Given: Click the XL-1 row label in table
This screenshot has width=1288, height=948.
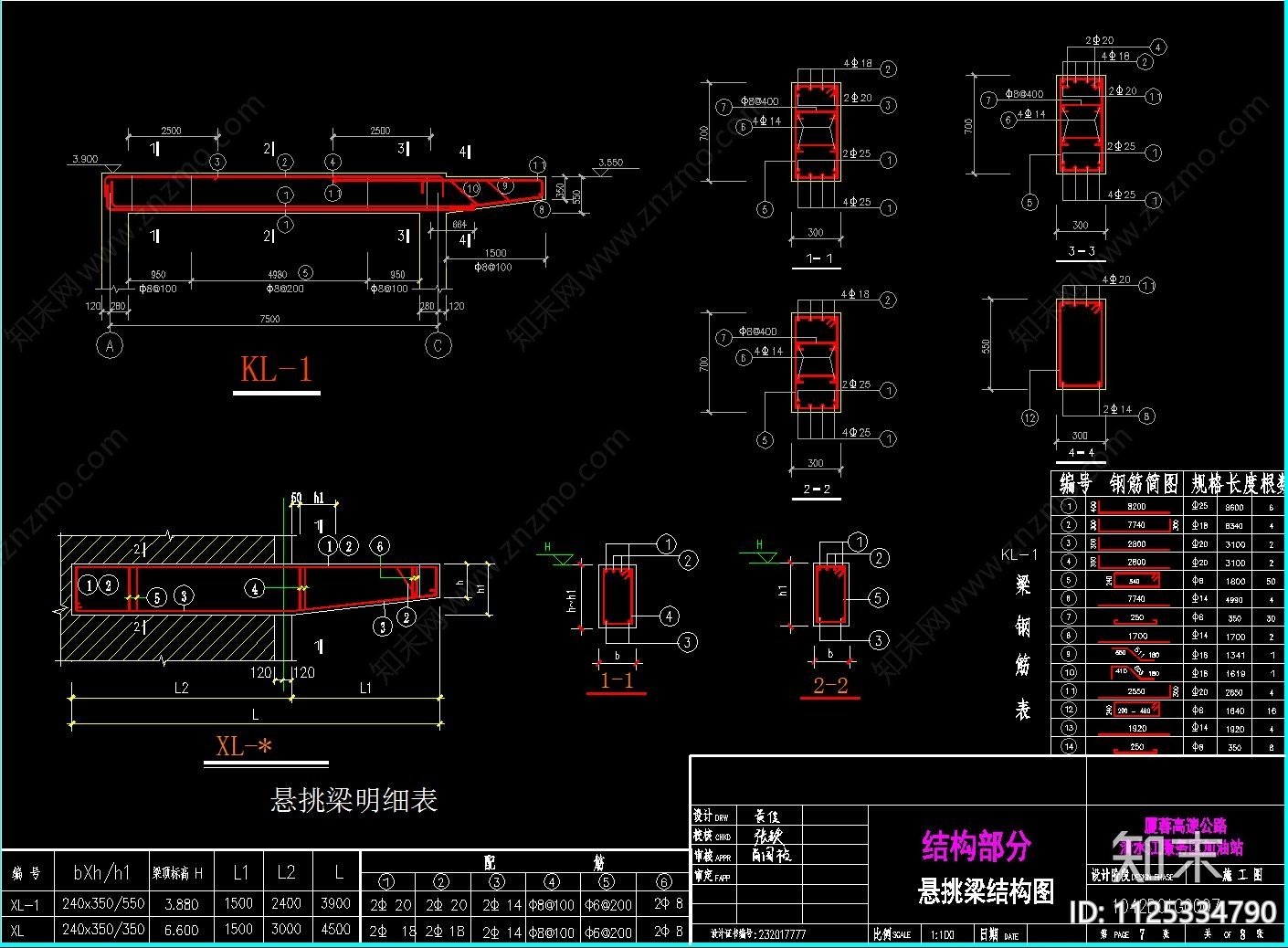Looking at the screenshot, I should (26, 904).
